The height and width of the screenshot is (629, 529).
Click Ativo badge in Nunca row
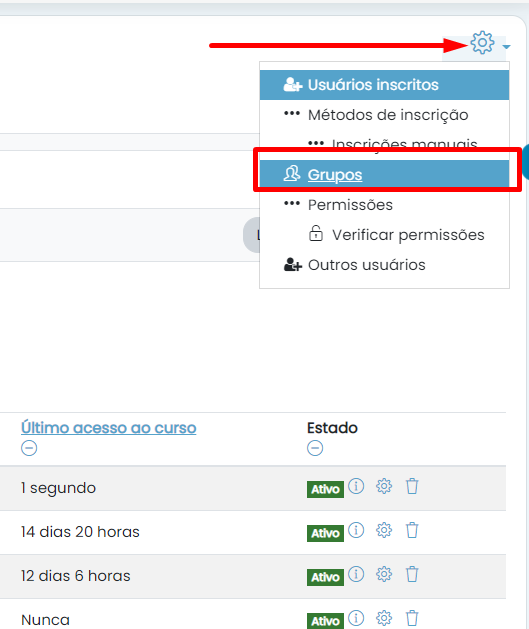[325, 621]
